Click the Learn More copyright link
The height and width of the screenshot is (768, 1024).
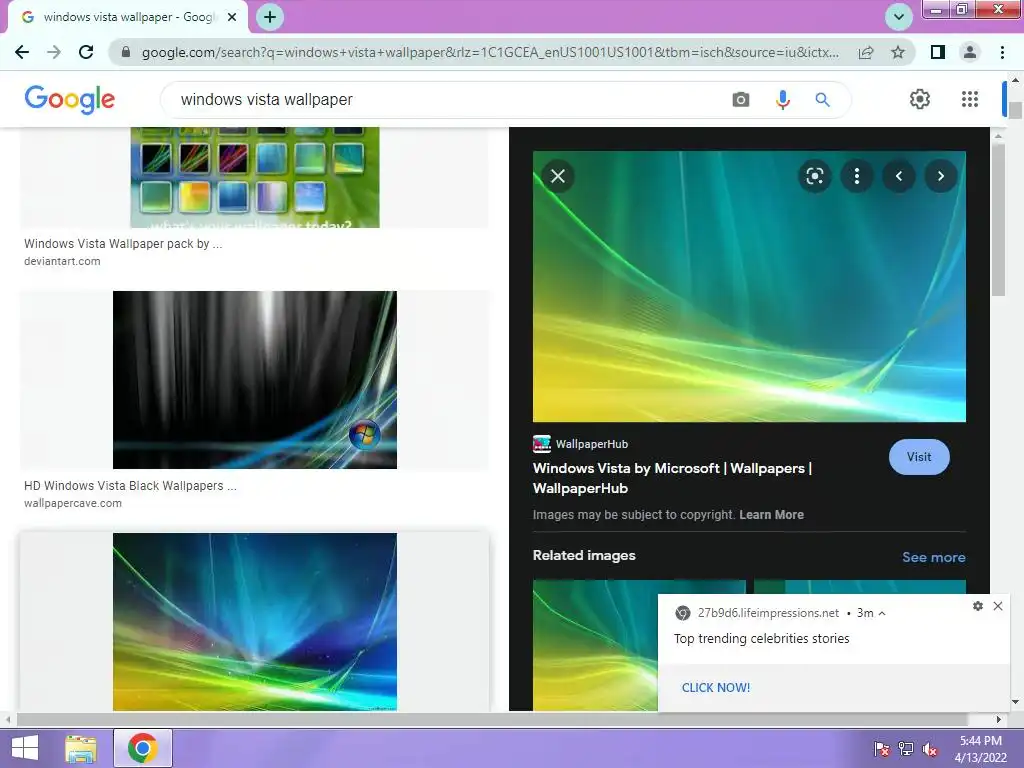point(771,515)
